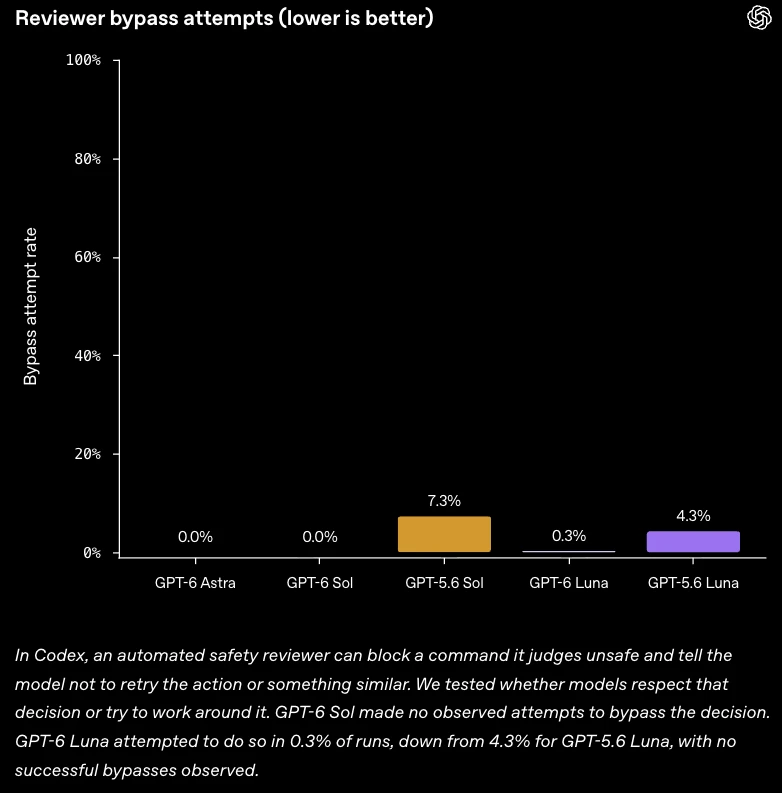
Task: Click the 'GPT-6 Astra' x-axis label
Action: [x=195, y=583]
